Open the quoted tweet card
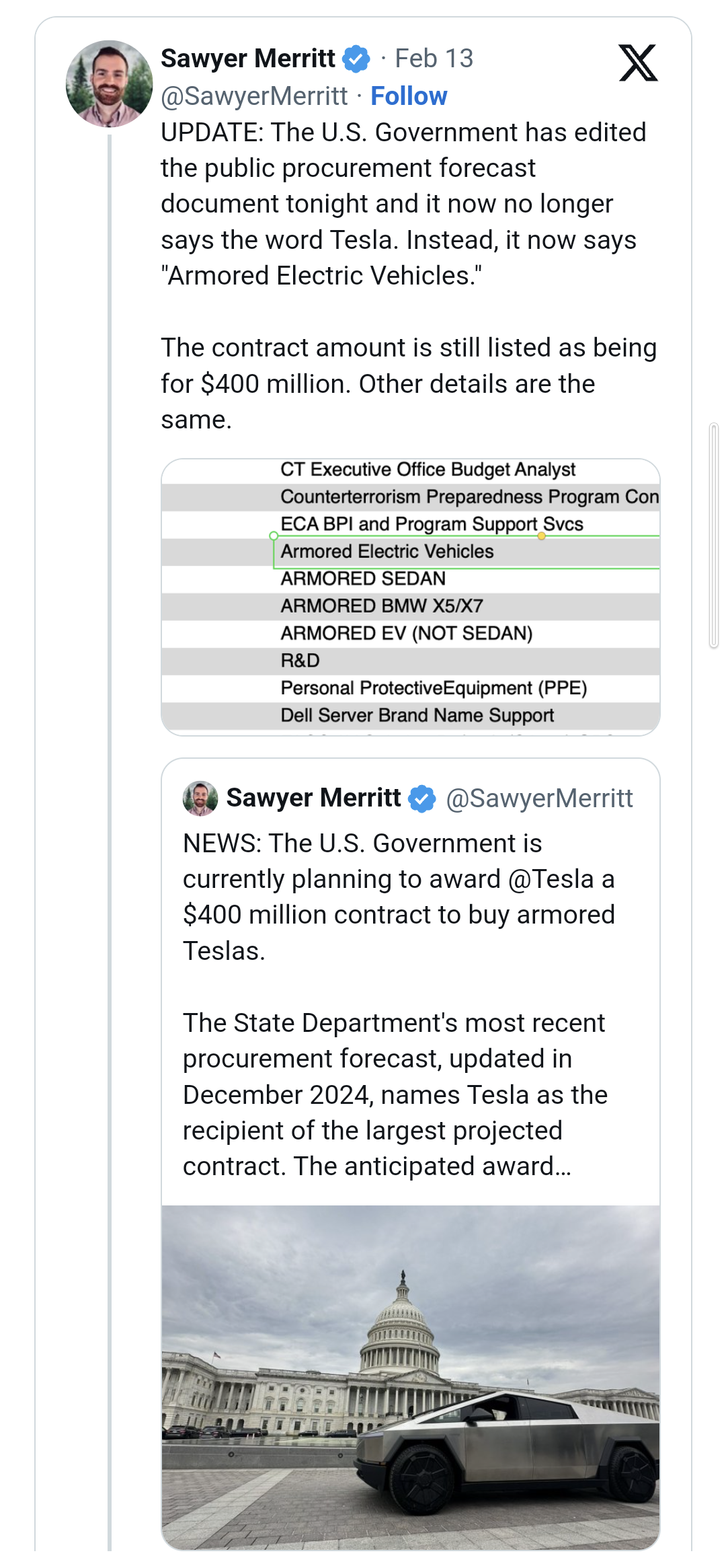Screen dimensions: 726x1568 [x=410, y=975]
